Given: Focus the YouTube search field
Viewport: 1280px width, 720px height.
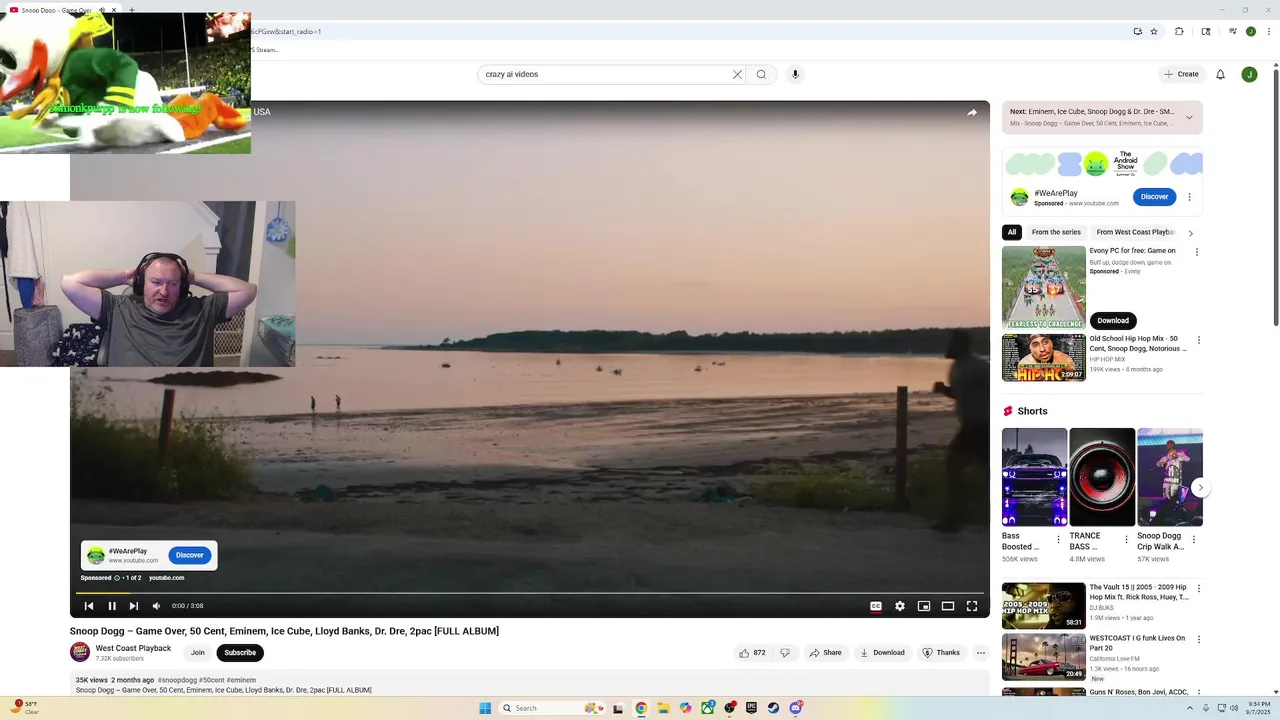Looking at the screenshot, I should pyautogui.click(x=606, y=74).
